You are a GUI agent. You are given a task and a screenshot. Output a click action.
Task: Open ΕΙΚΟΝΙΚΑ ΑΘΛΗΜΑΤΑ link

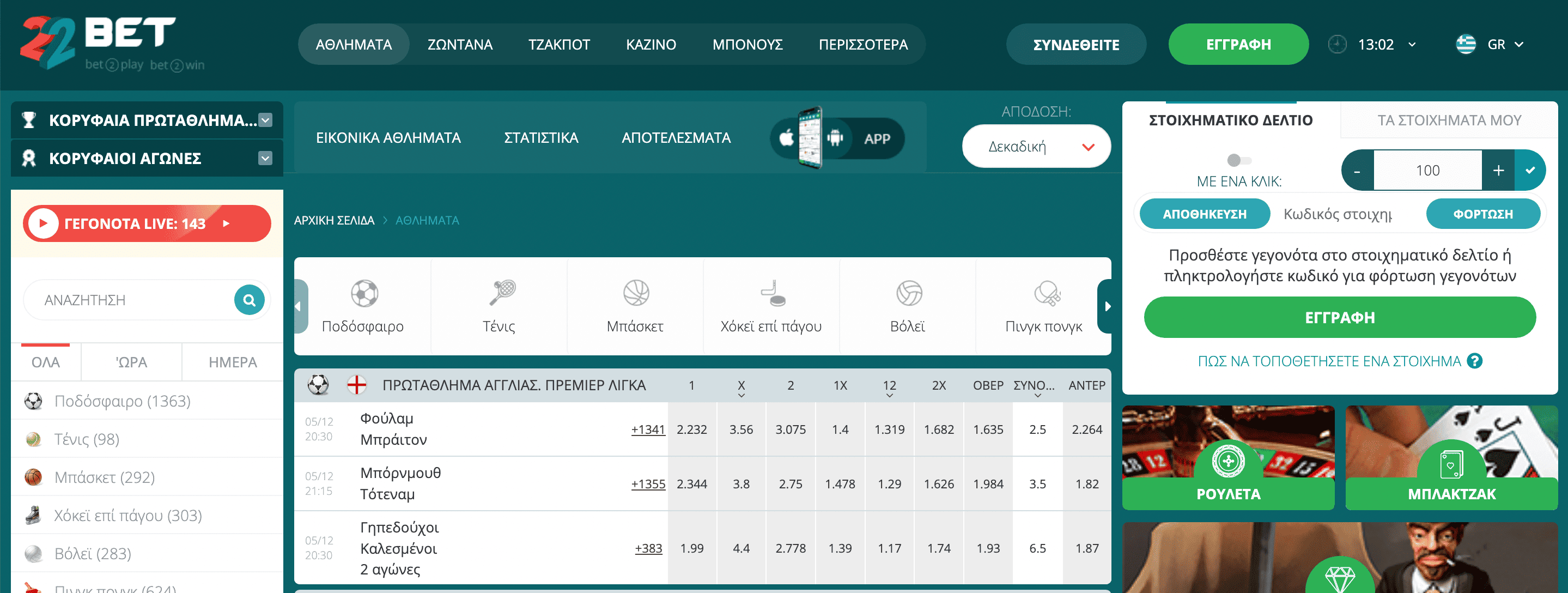pos(388,138)
